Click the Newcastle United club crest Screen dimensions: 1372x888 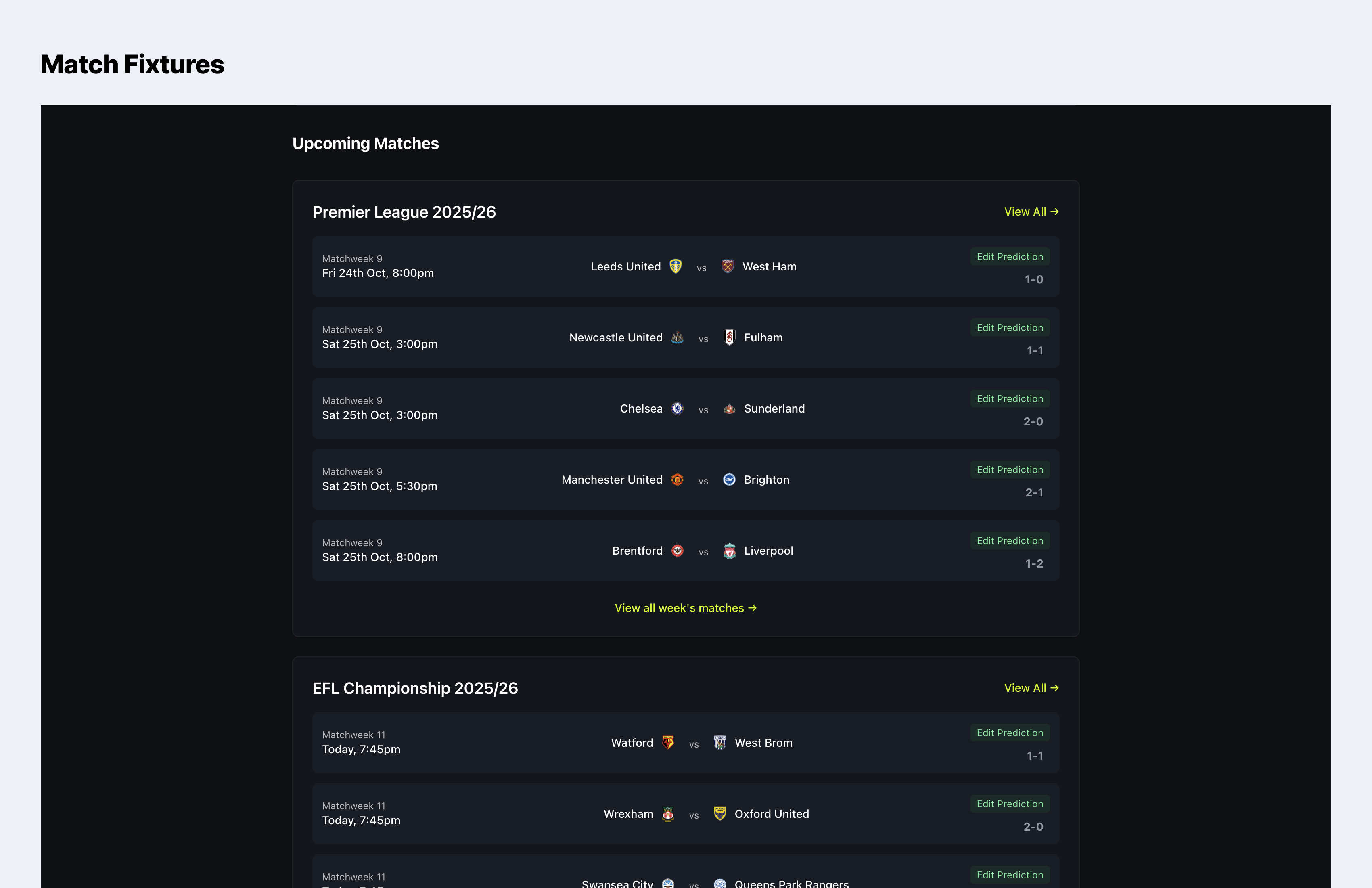pos(678,337)
